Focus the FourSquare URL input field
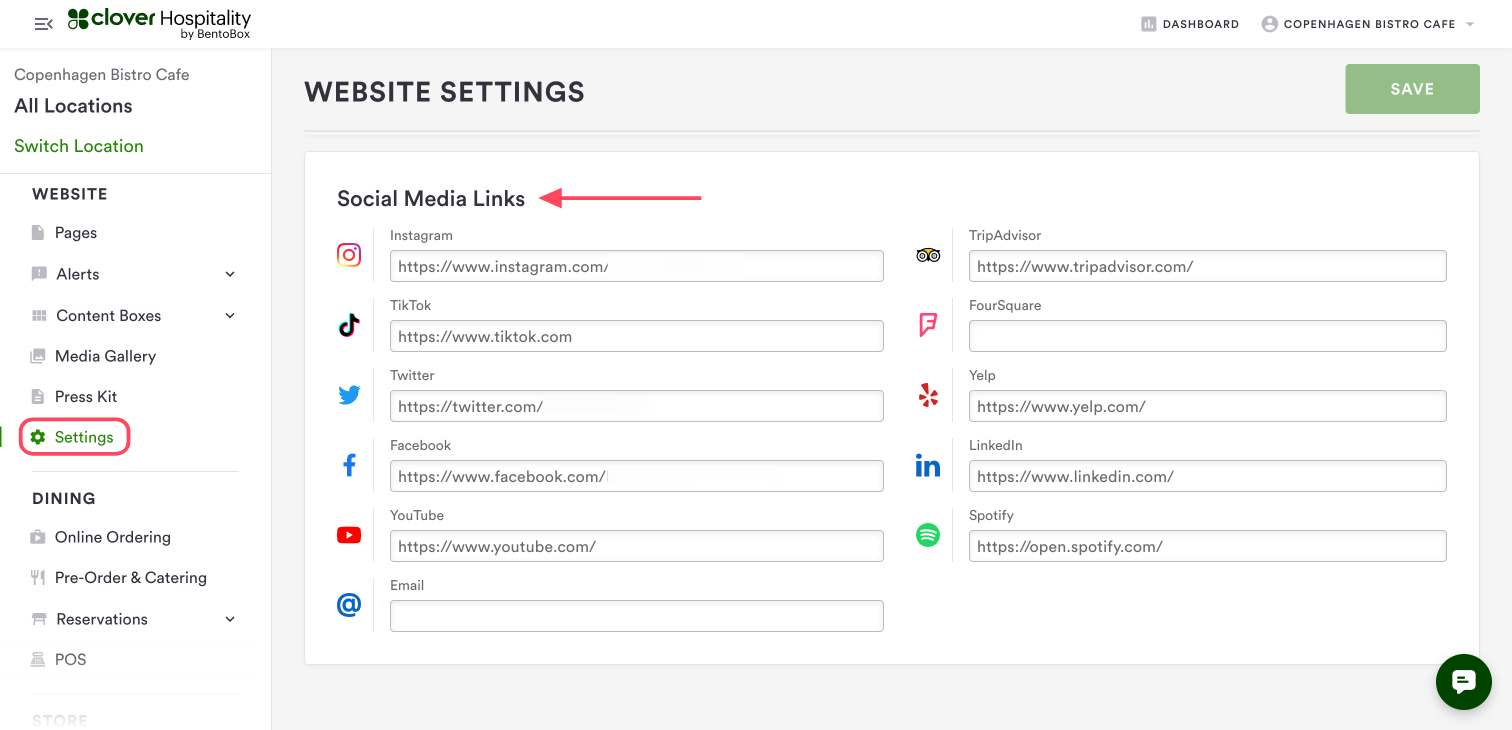This screenshot has height=730, width=1512. [x=1207, y=336]
